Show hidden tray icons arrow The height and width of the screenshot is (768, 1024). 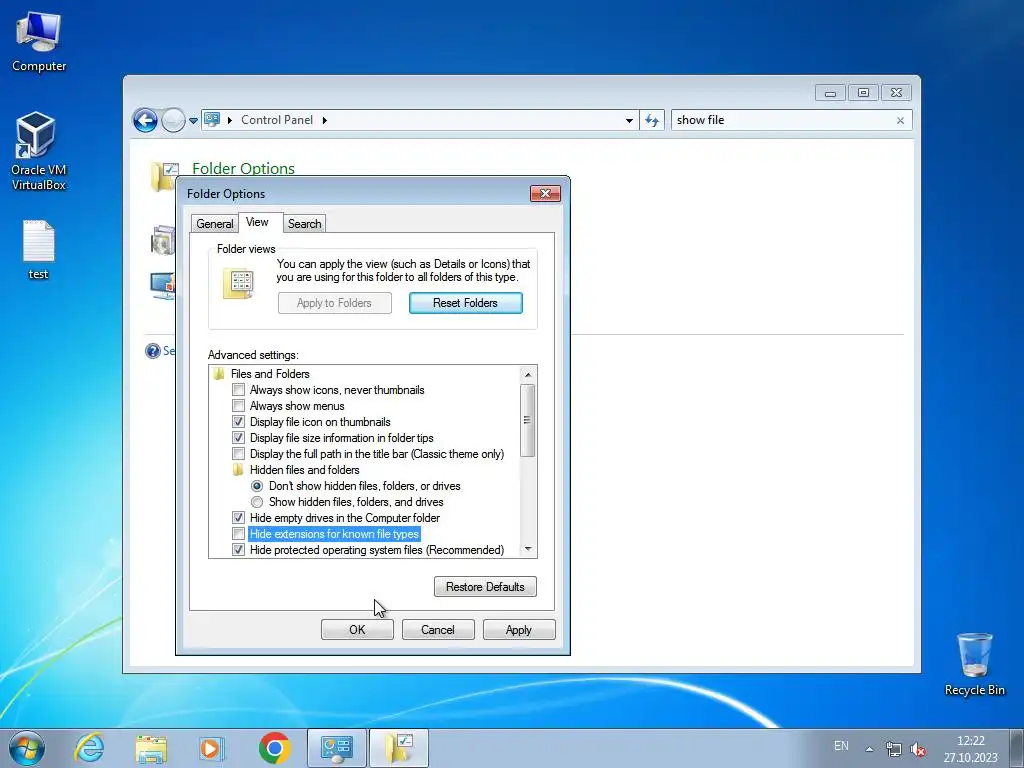(869, 749)
